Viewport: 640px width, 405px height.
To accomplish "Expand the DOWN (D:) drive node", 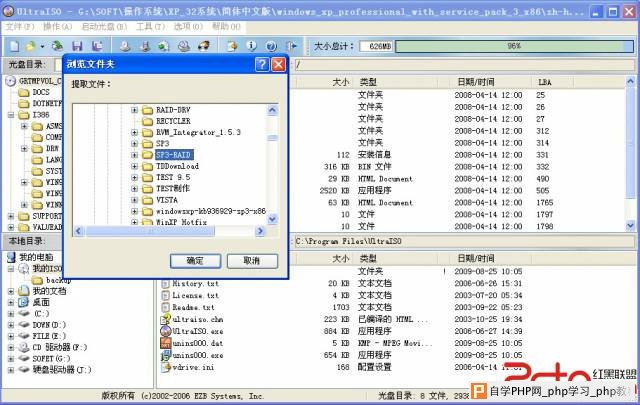I will point(11,325).
